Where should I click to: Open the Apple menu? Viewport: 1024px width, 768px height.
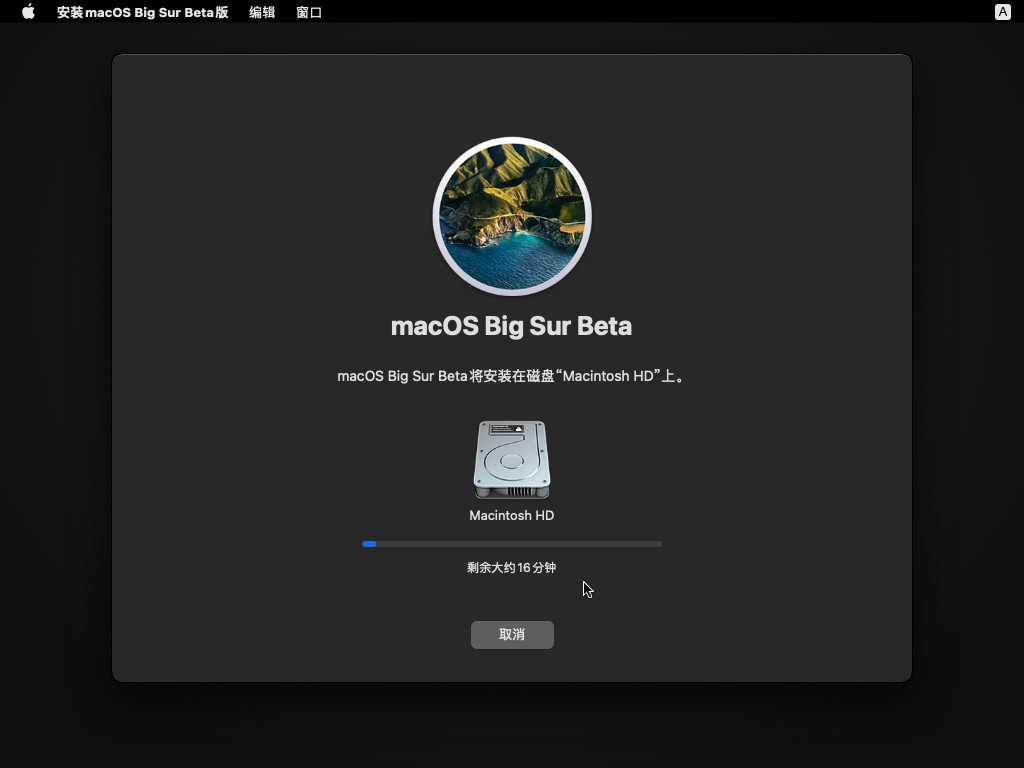click(x=28, y=12)
